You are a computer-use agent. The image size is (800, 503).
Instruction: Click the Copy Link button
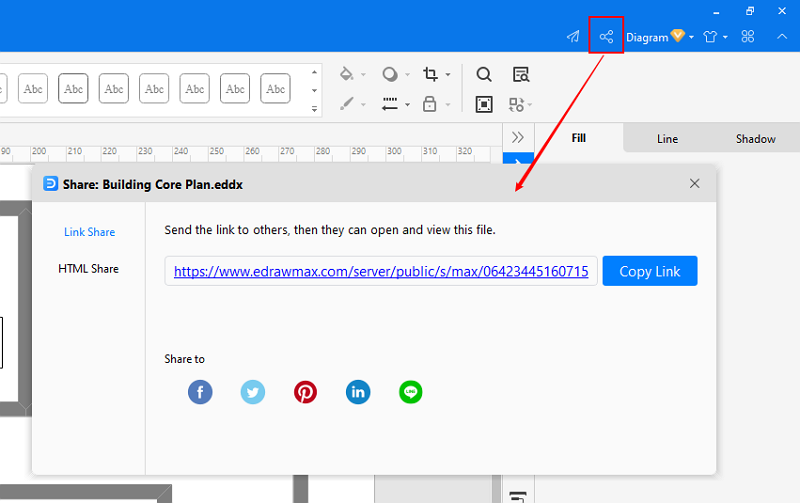[x=649, y=271]
